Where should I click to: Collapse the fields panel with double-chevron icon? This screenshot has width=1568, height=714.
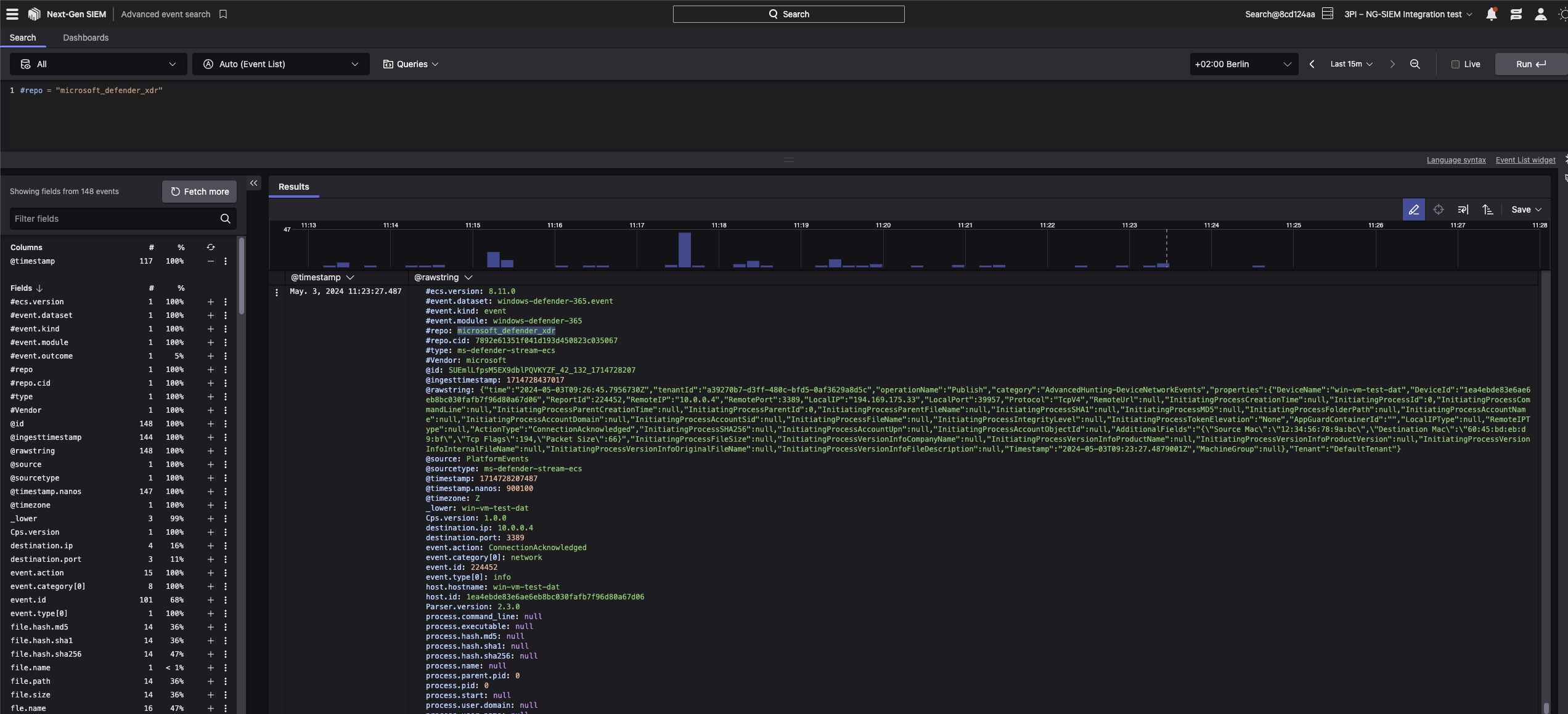coord(253,183)
